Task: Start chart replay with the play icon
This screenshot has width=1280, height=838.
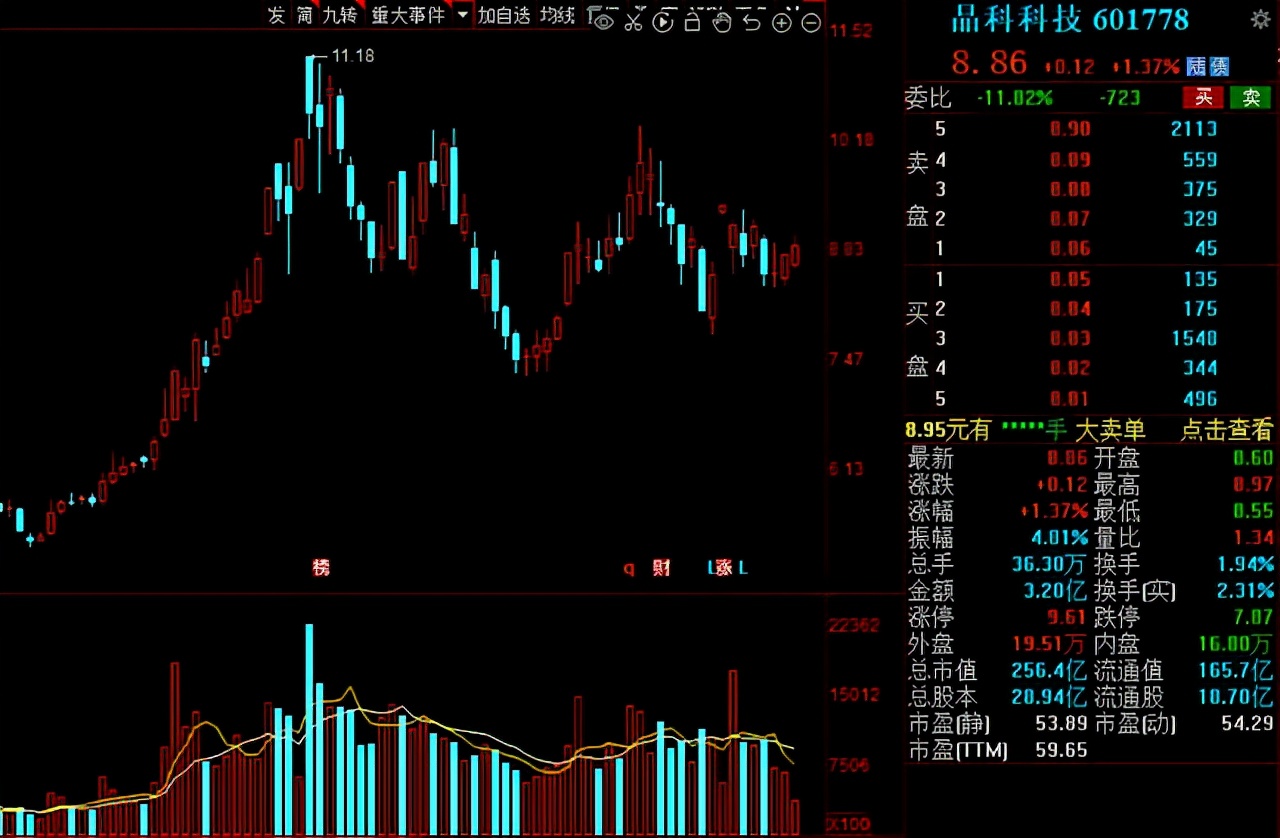Action: pos(663,21)
